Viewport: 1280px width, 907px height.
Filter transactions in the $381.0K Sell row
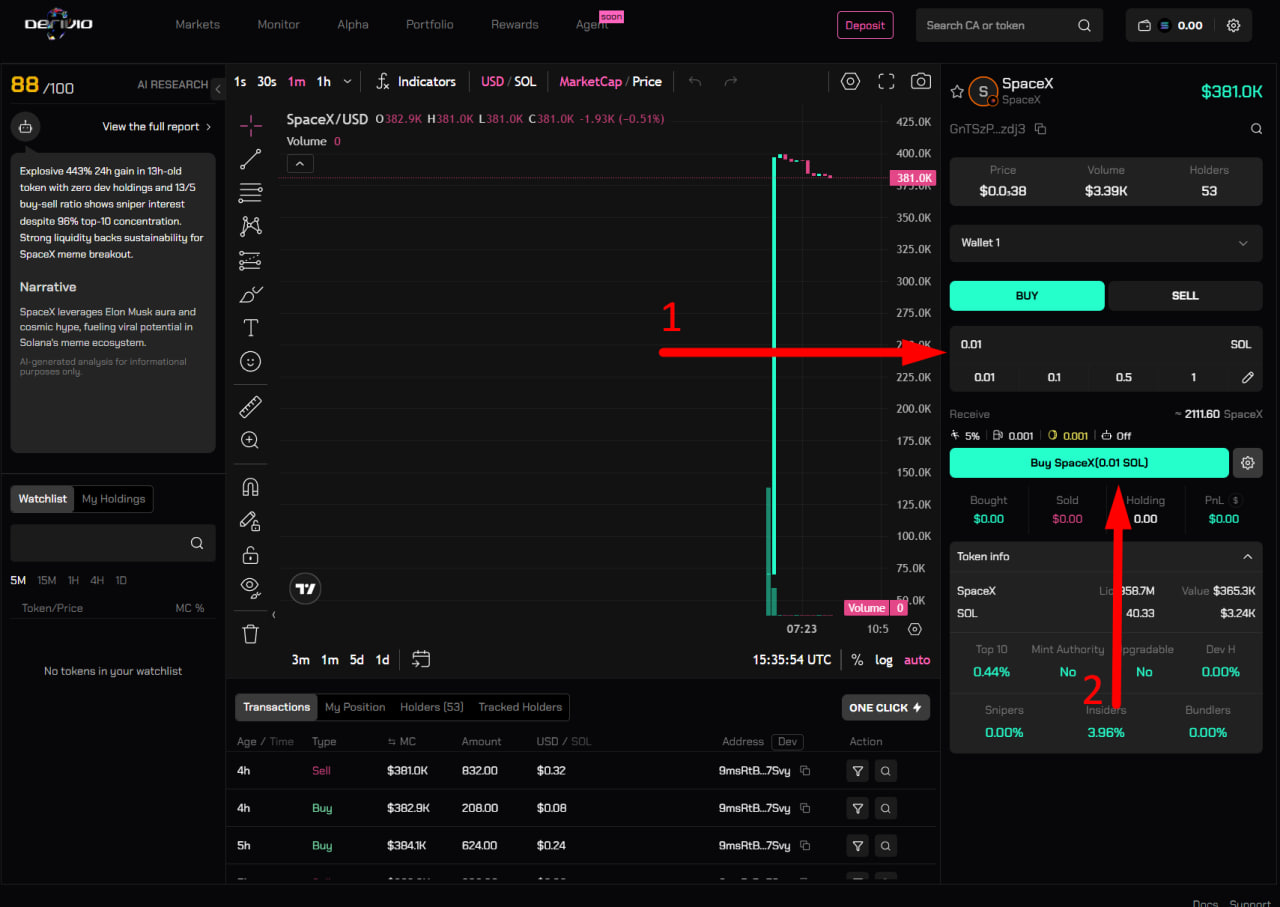tap(857, 771)
